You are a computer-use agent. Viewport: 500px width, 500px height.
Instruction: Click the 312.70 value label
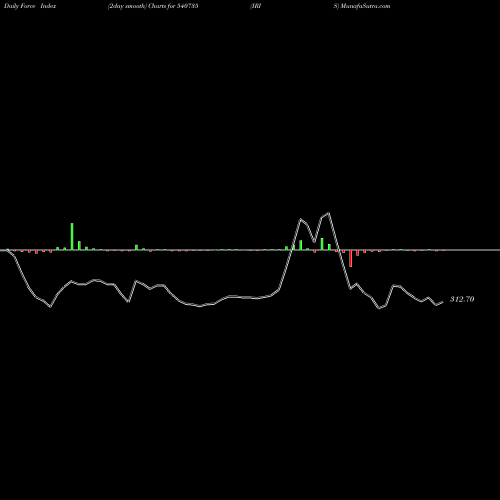point(462,299)
